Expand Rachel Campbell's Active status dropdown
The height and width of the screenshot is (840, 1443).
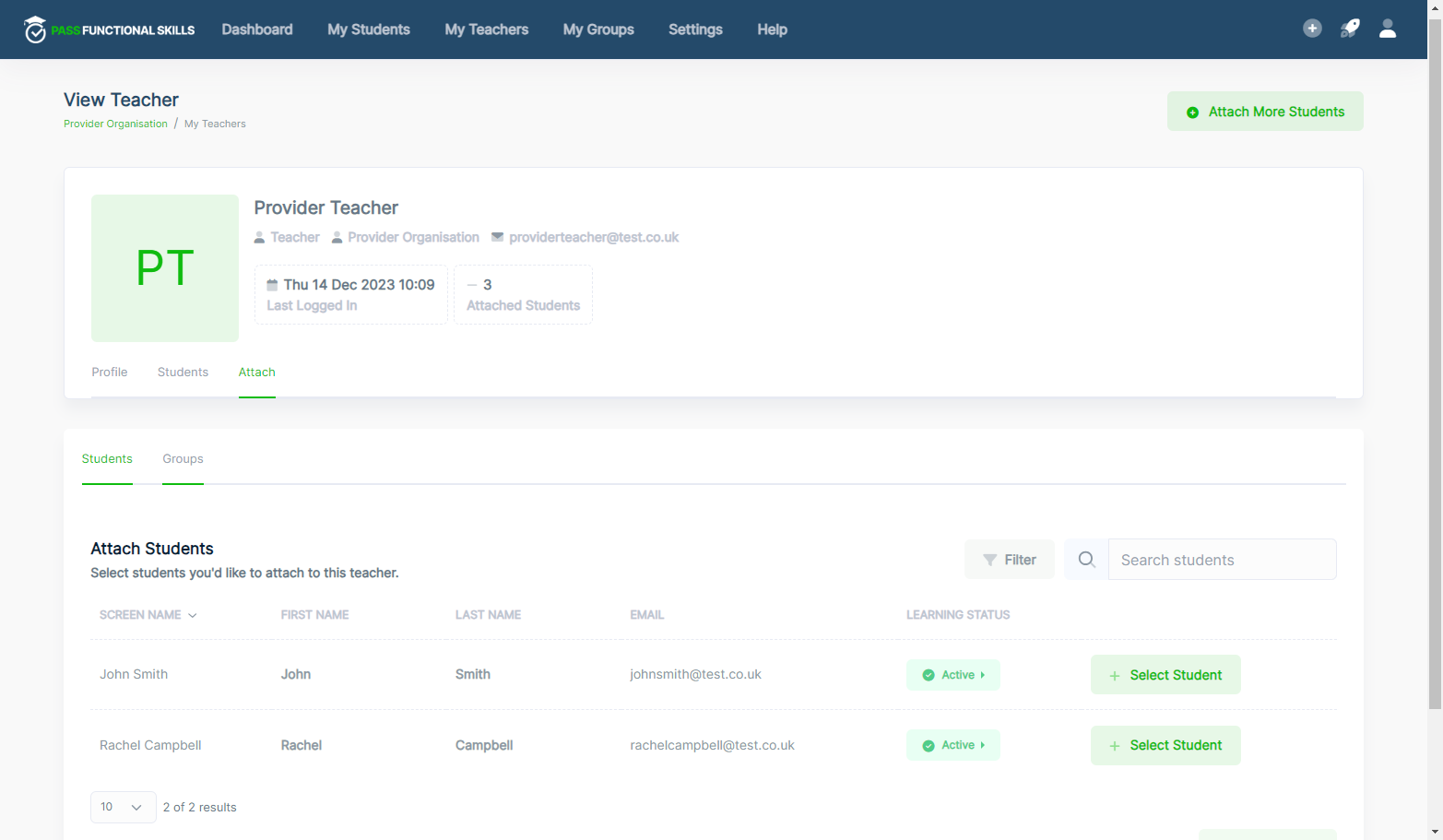pos(953,745)
